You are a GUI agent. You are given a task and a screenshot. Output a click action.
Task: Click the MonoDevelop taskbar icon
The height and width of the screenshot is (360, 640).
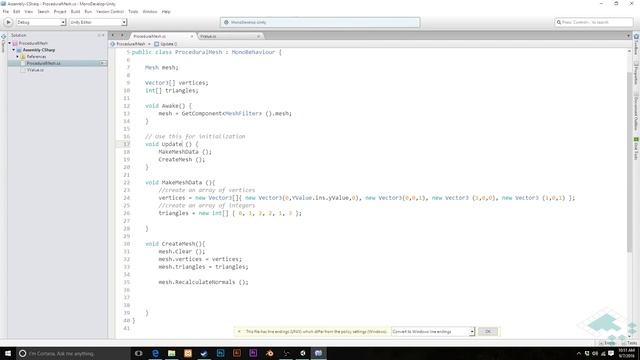click(318, 353)
